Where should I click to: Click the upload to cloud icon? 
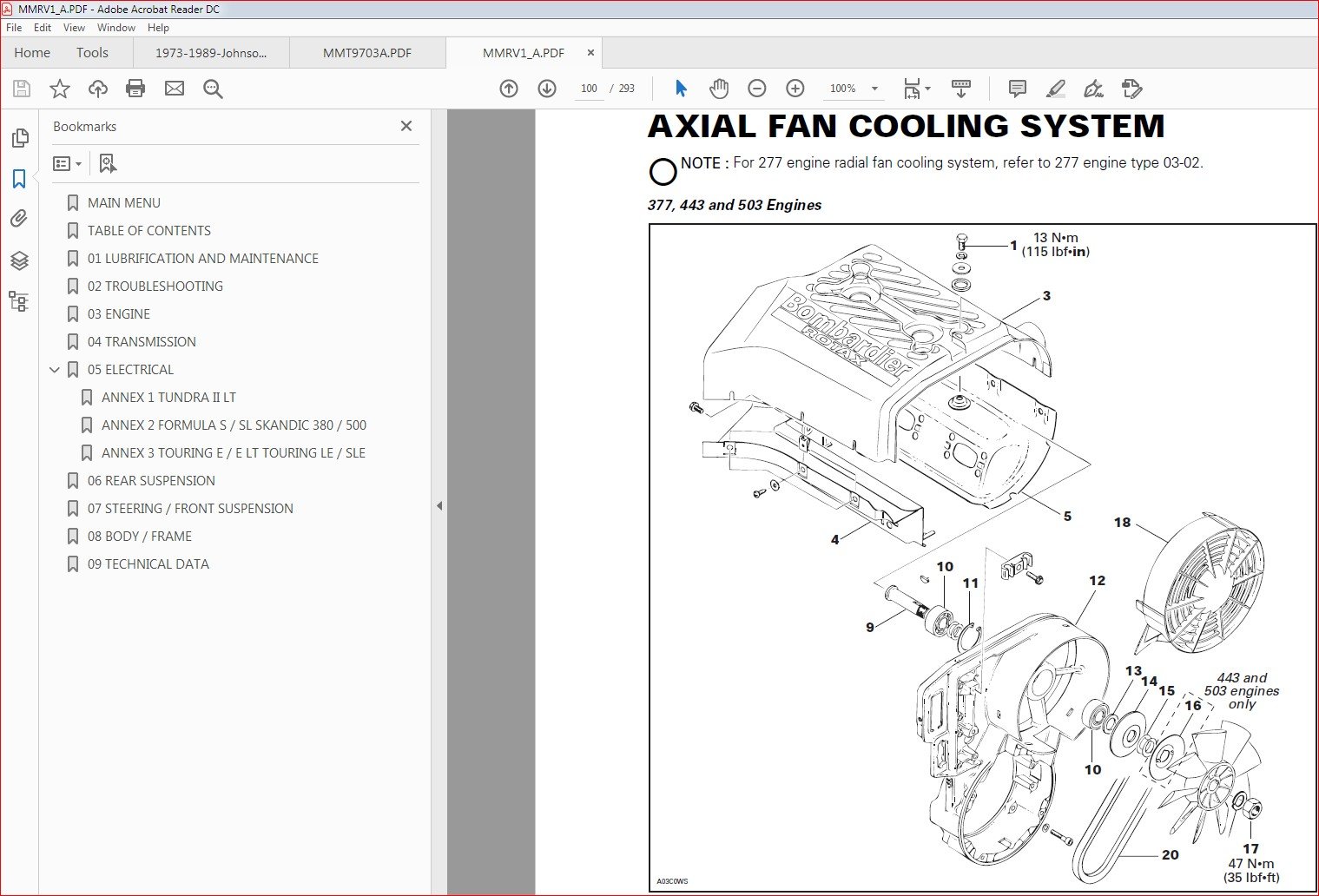click(x=98, y=89)
